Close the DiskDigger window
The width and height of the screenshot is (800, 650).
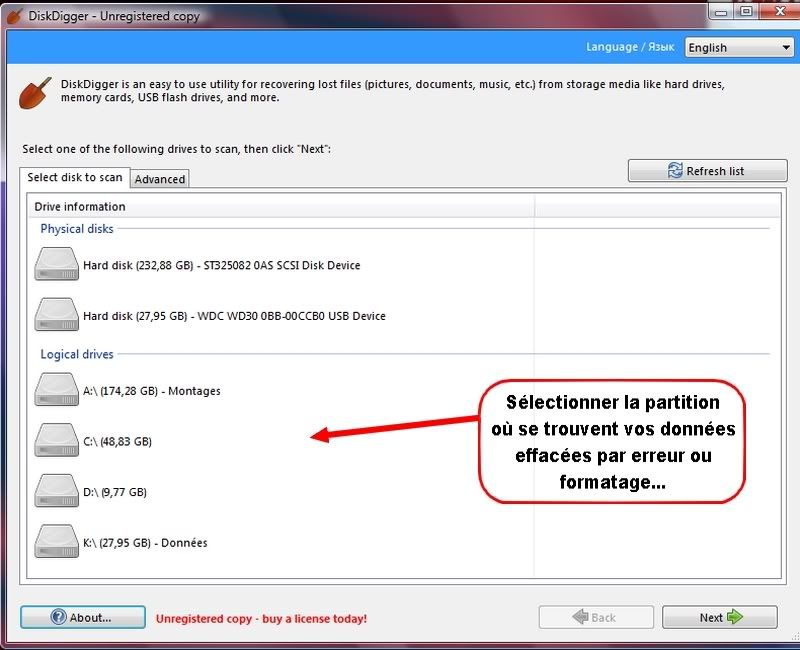780,11
